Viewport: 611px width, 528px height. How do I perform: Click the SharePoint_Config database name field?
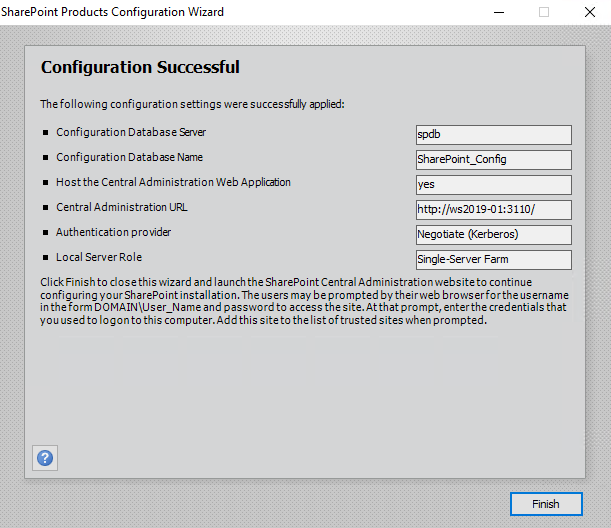click(494, 160)
